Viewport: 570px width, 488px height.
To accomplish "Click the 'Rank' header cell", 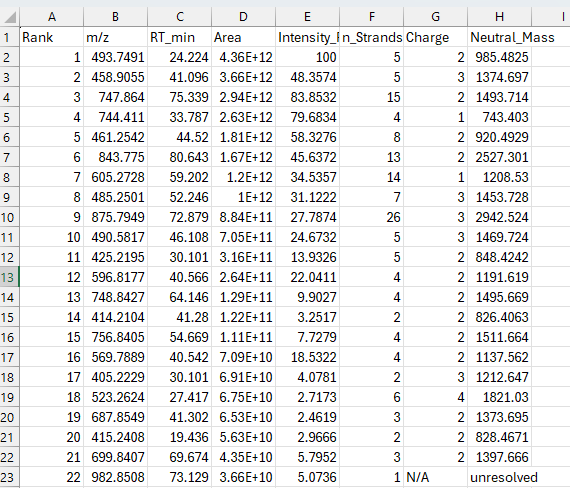I will [52, 37].
